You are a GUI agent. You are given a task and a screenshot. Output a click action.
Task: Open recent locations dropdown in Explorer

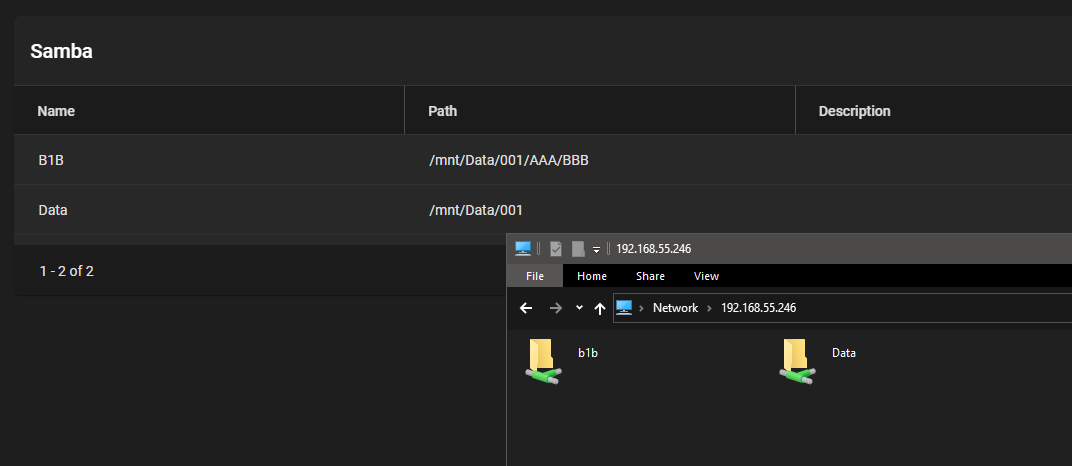579,308
